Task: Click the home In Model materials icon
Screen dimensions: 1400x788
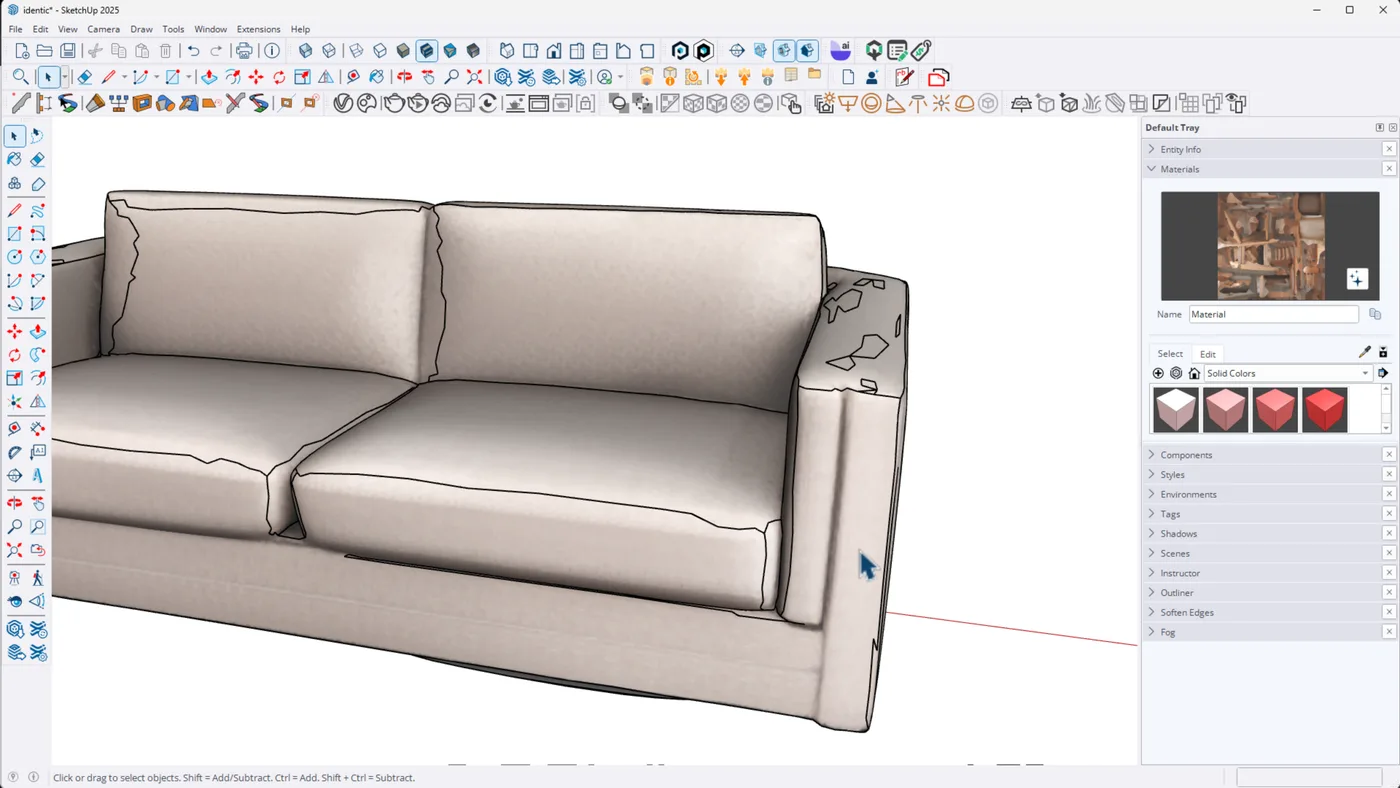Action: 1194,373
